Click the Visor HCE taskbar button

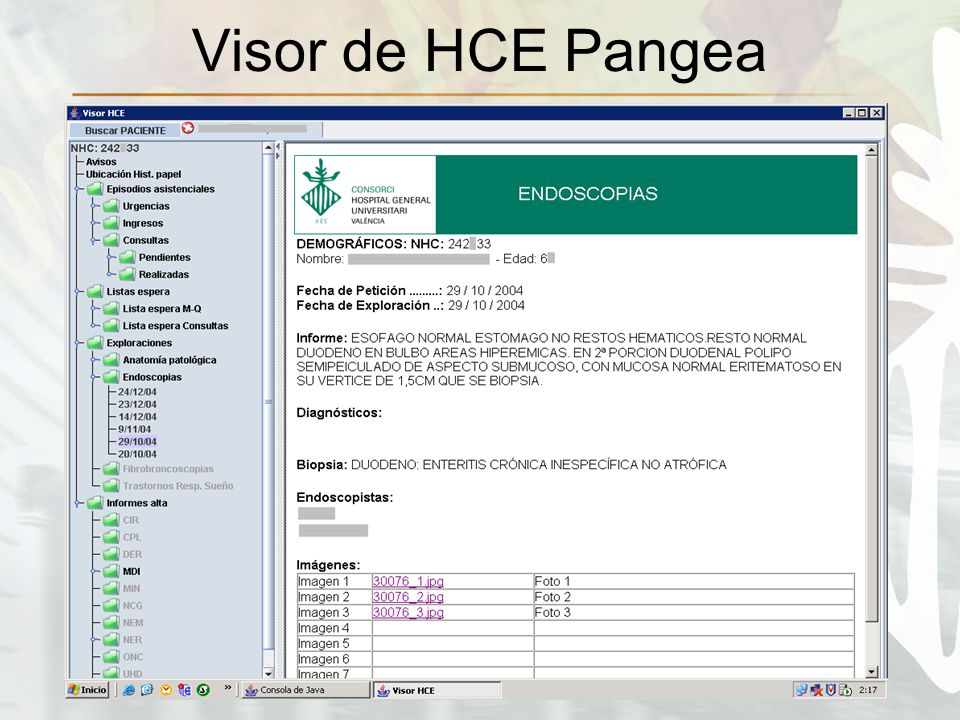coord(437,690)
